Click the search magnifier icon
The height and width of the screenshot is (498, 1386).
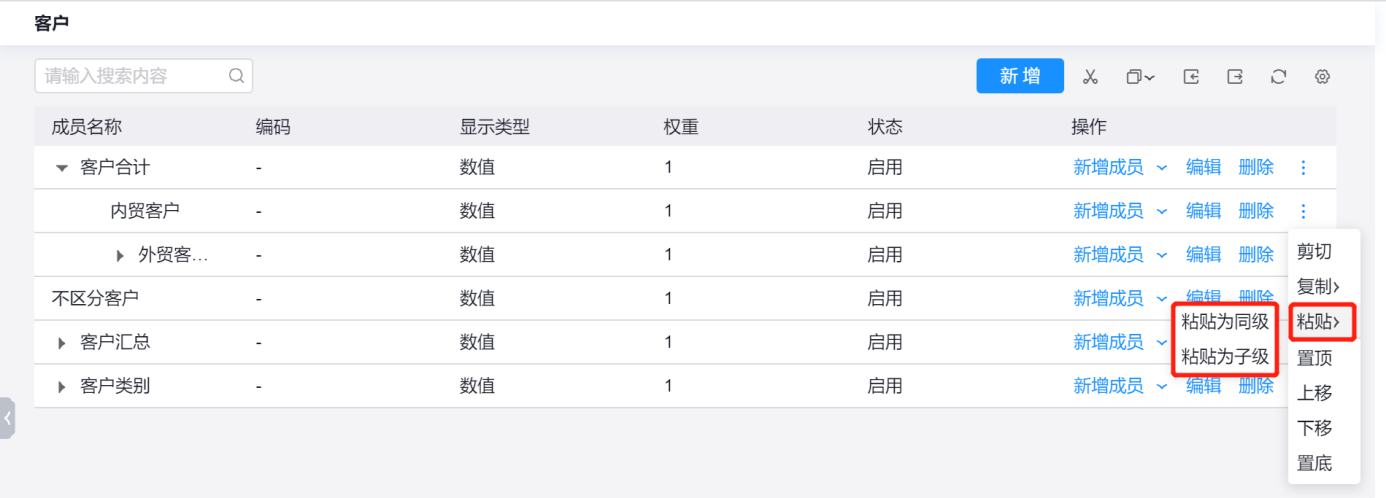[236, 76]
